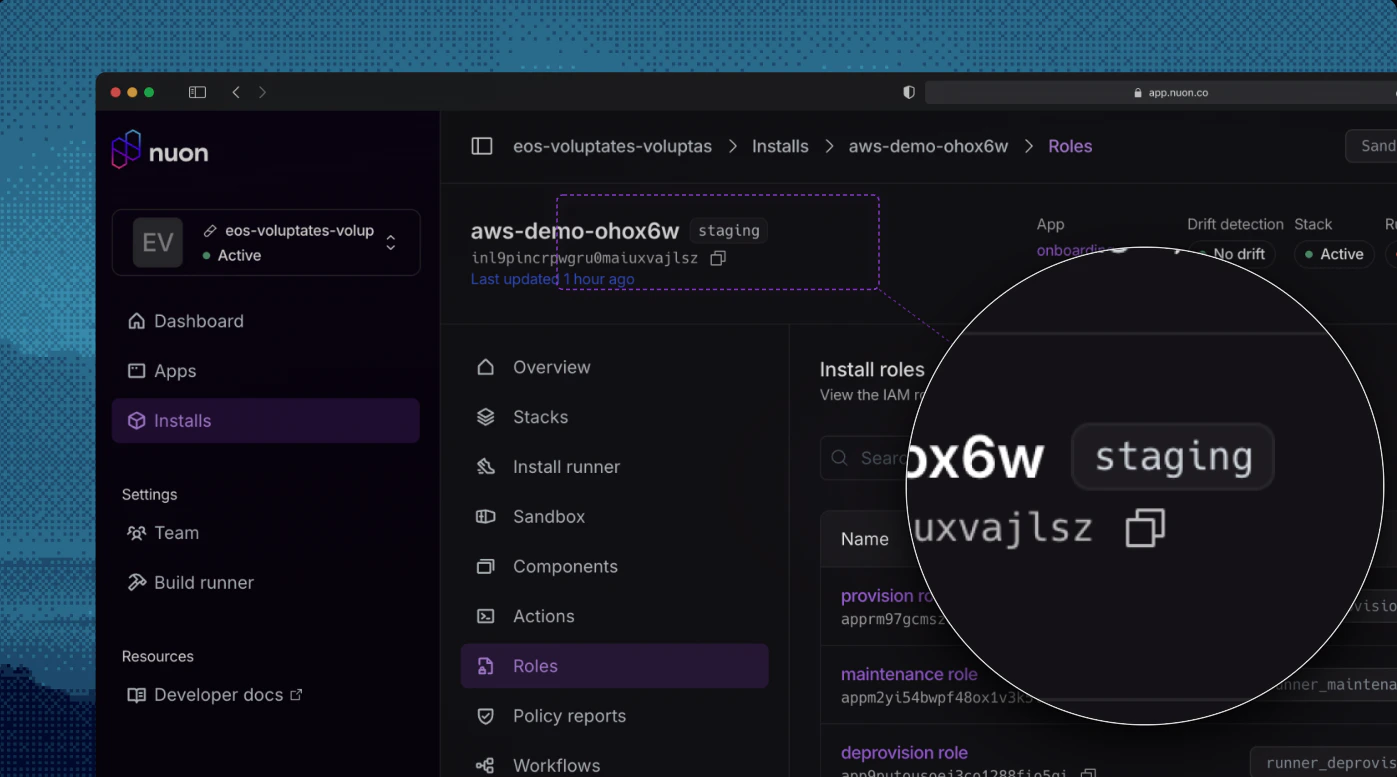Click the Install runner icon
The width and height of the screenshot is (1397, 777).
[x=486, y=467]
